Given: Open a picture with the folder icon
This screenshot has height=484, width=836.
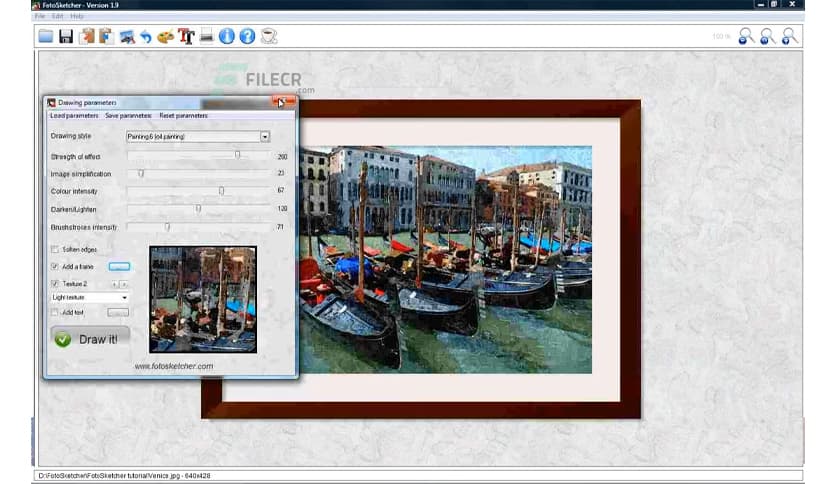Looking at the screenshot, I should [x=46, y=36].
